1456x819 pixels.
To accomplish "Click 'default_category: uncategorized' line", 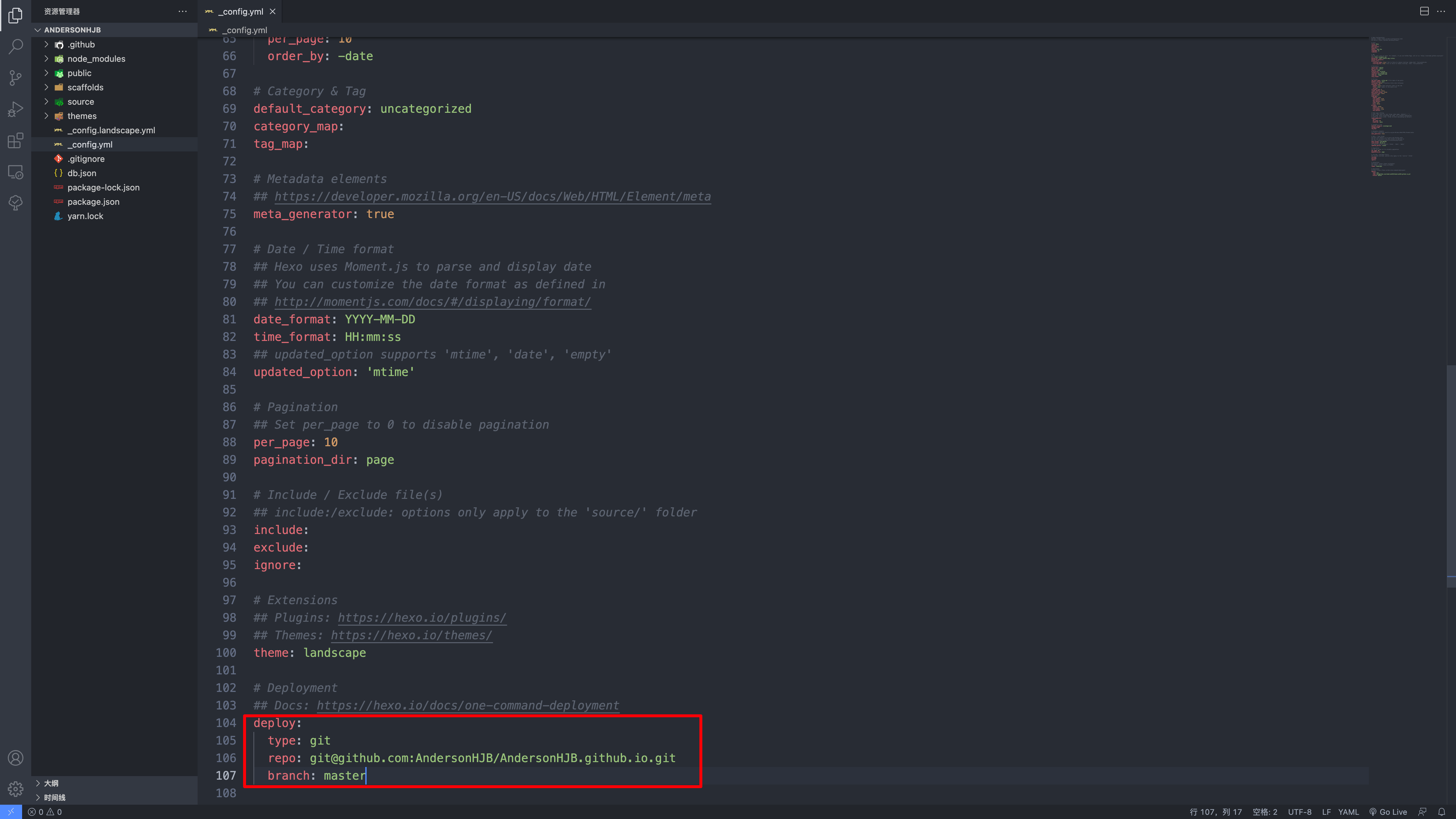I will point(362,109).
